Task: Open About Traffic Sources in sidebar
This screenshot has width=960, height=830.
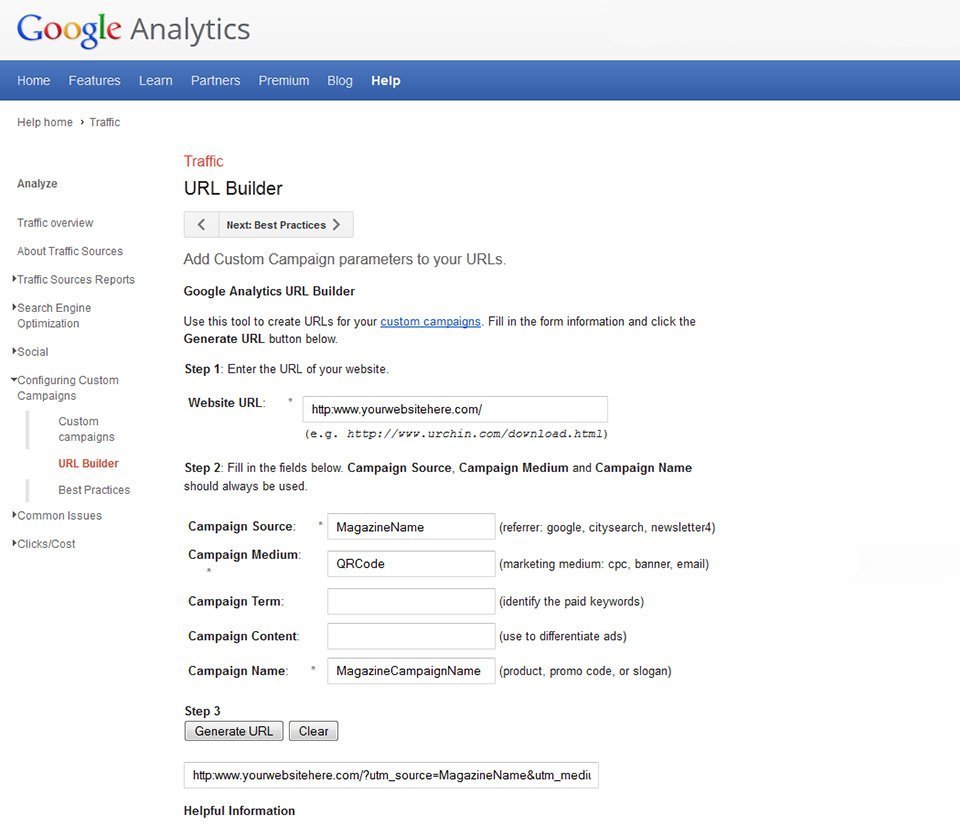Action: (x=70, y=251)
